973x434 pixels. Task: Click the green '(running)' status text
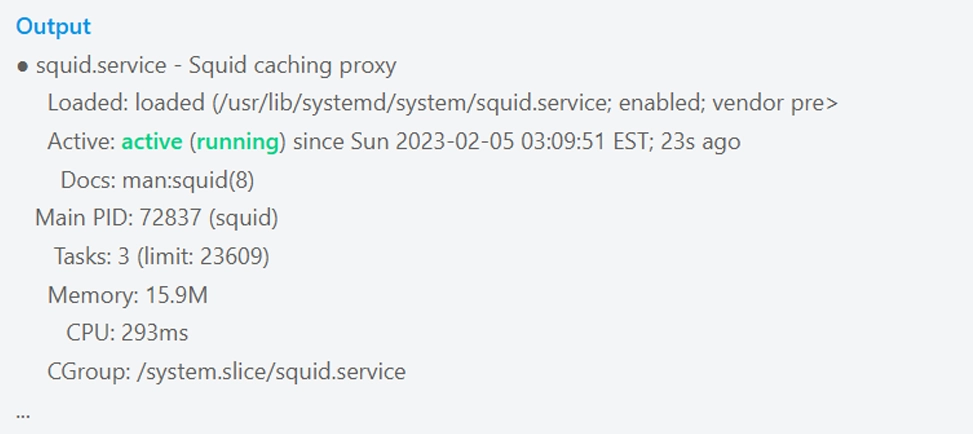click(238, 142)
